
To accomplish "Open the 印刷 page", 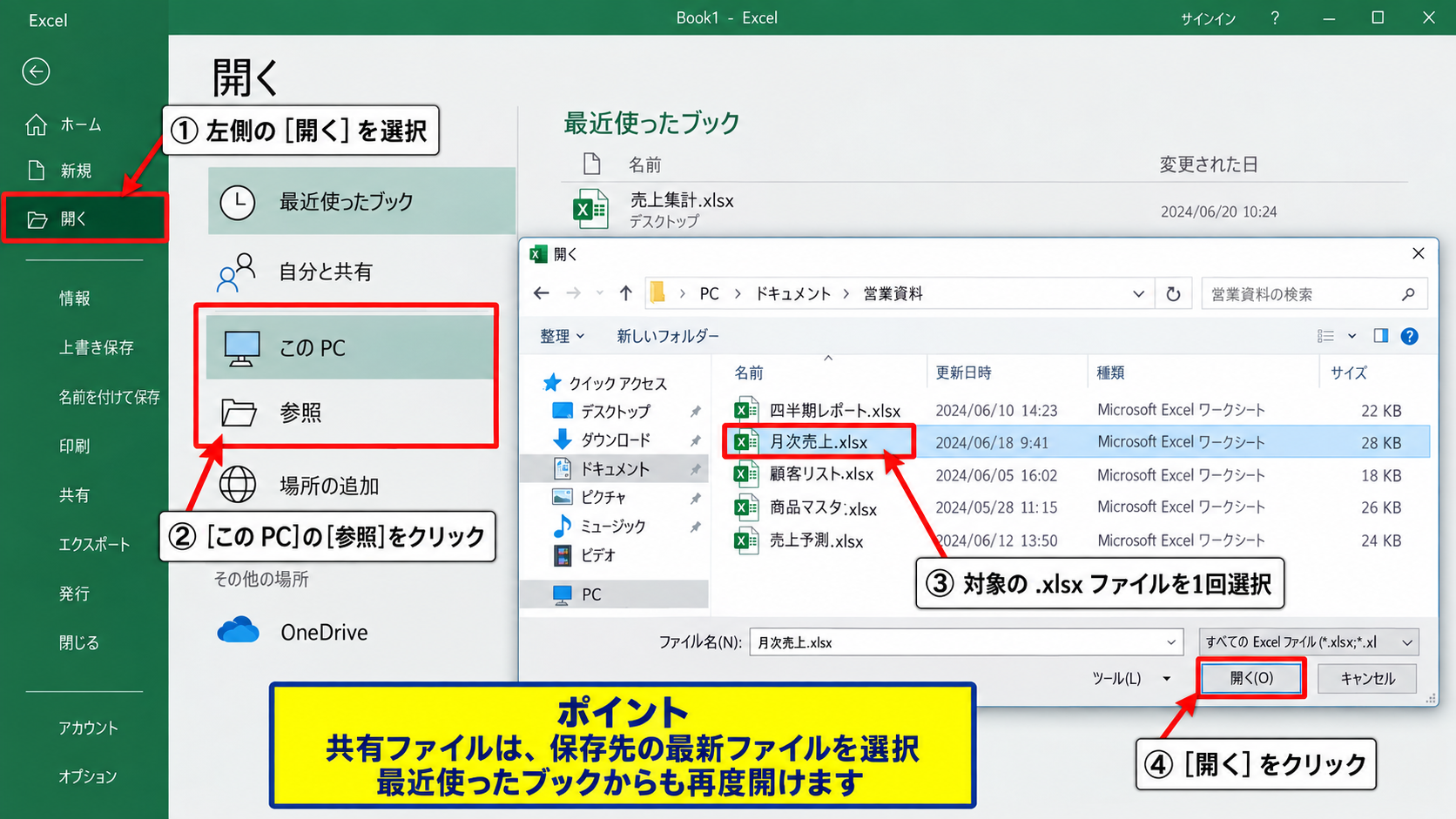I will pyautogui.click(x=75, y=446).
